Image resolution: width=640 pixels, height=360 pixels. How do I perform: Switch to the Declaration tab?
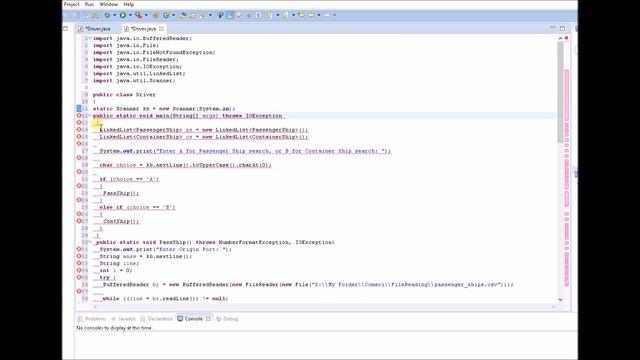pos(157,319)
